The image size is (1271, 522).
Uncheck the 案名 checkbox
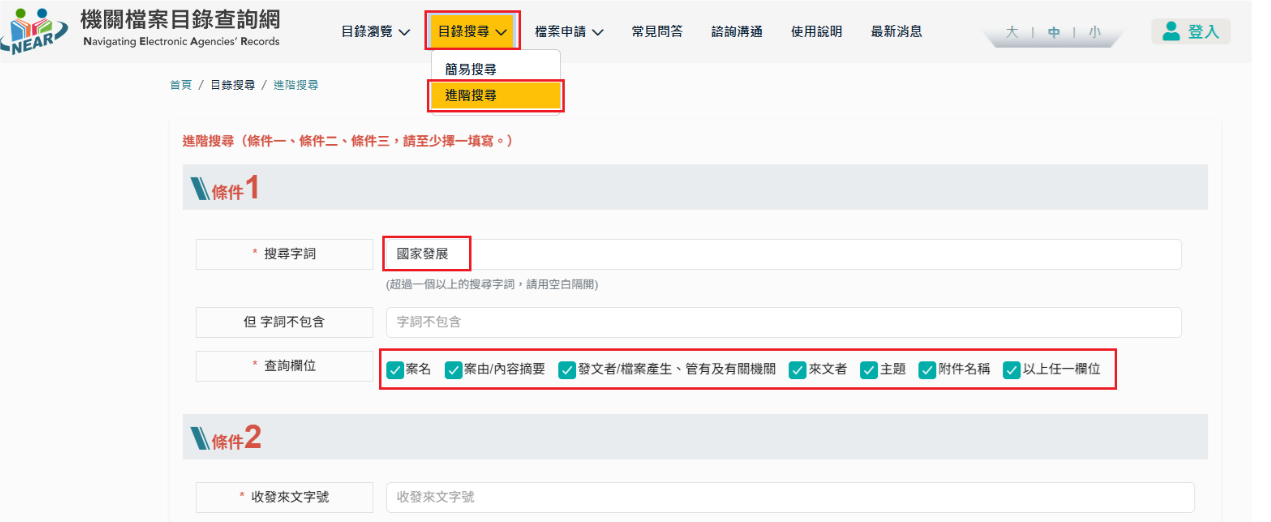395,370
